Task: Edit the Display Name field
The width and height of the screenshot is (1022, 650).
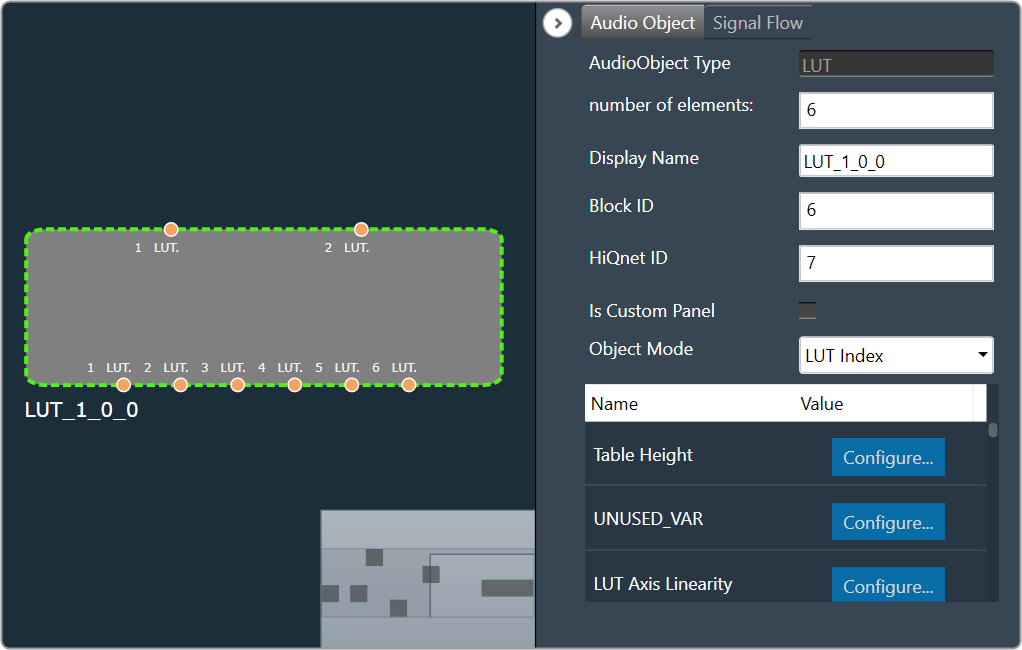Action: pos(896,161)
